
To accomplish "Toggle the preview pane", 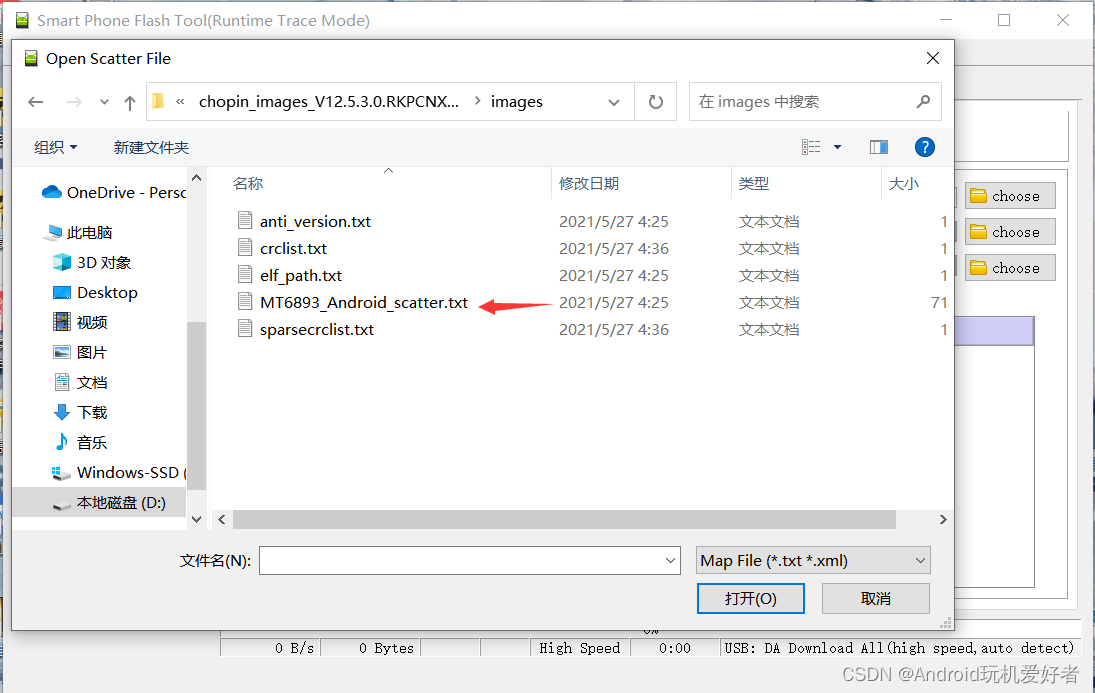I will pos(879,147).
